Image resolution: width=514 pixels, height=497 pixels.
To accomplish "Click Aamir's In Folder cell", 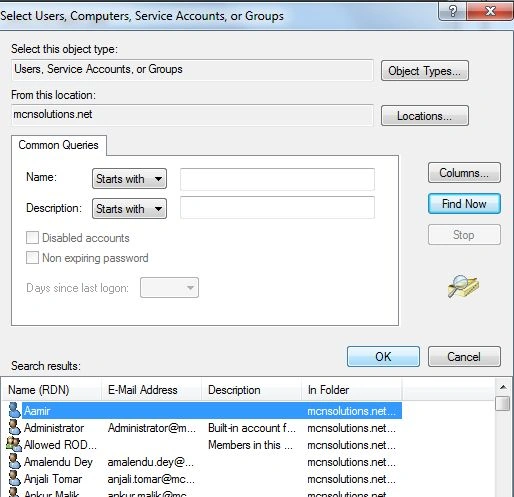I will point(351,411).
